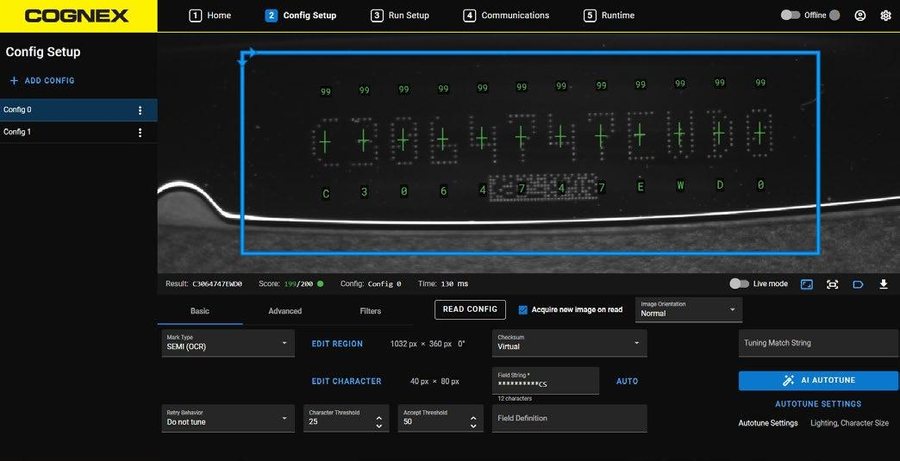Click EDIT CHARACTER
This screenshot has width=900, height=461.
(346, 381)
